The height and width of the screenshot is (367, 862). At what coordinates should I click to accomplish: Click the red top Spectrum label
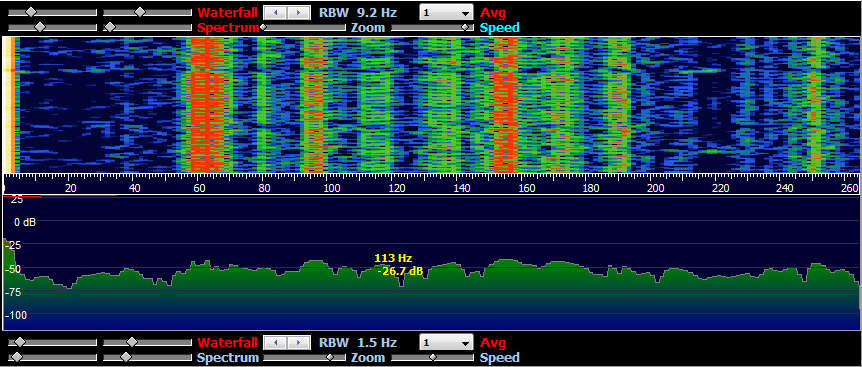tap(228, 27)
